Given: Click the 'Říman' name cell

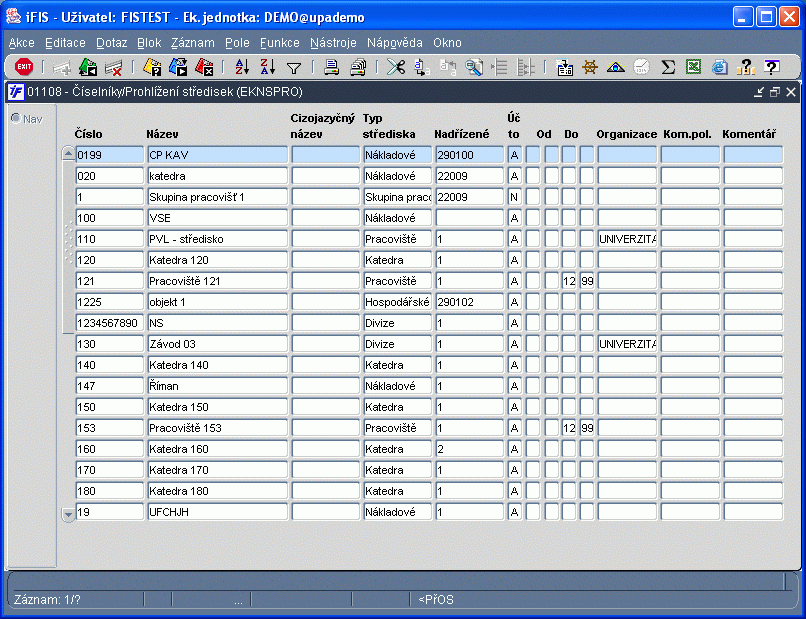Looking at the screenshot, I should coord(217,386).
